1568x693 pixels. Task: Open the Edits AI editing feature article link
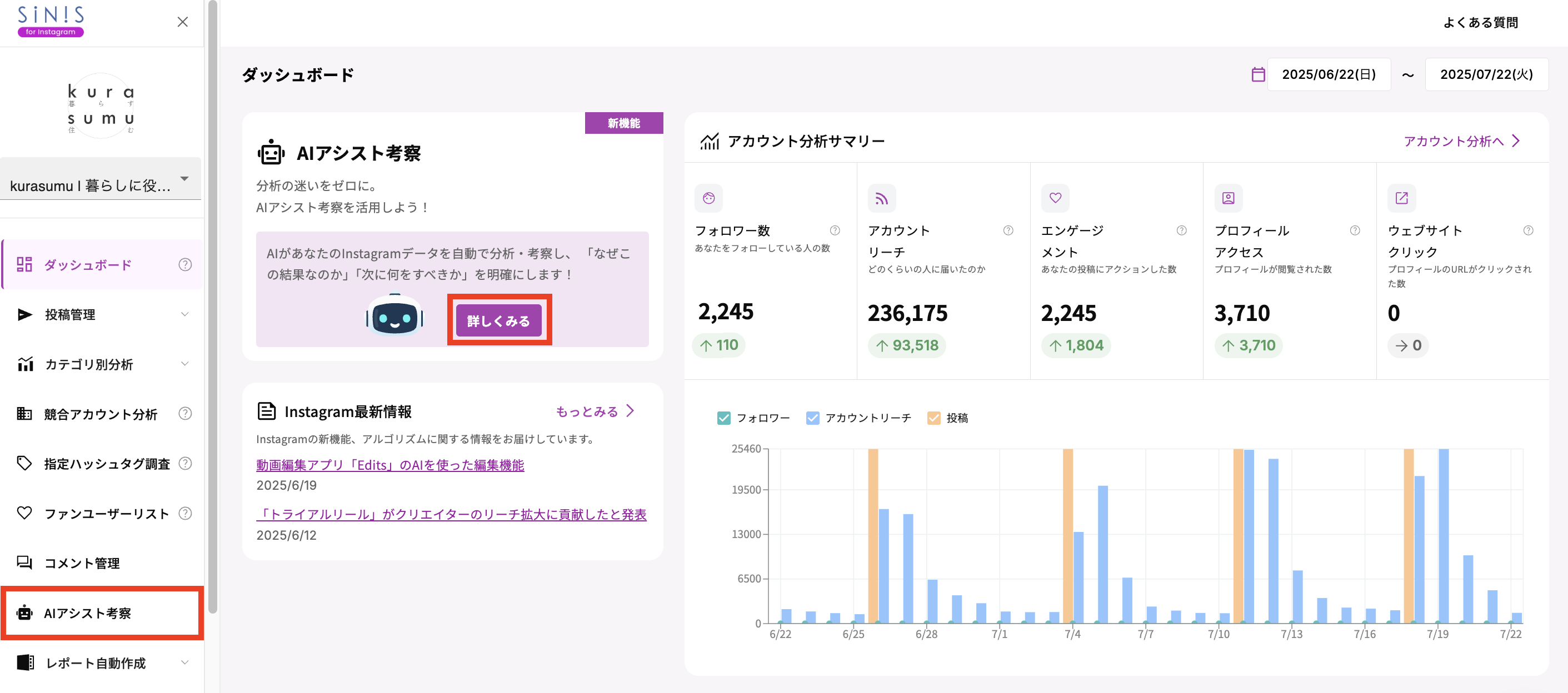[x=389, y=465]
